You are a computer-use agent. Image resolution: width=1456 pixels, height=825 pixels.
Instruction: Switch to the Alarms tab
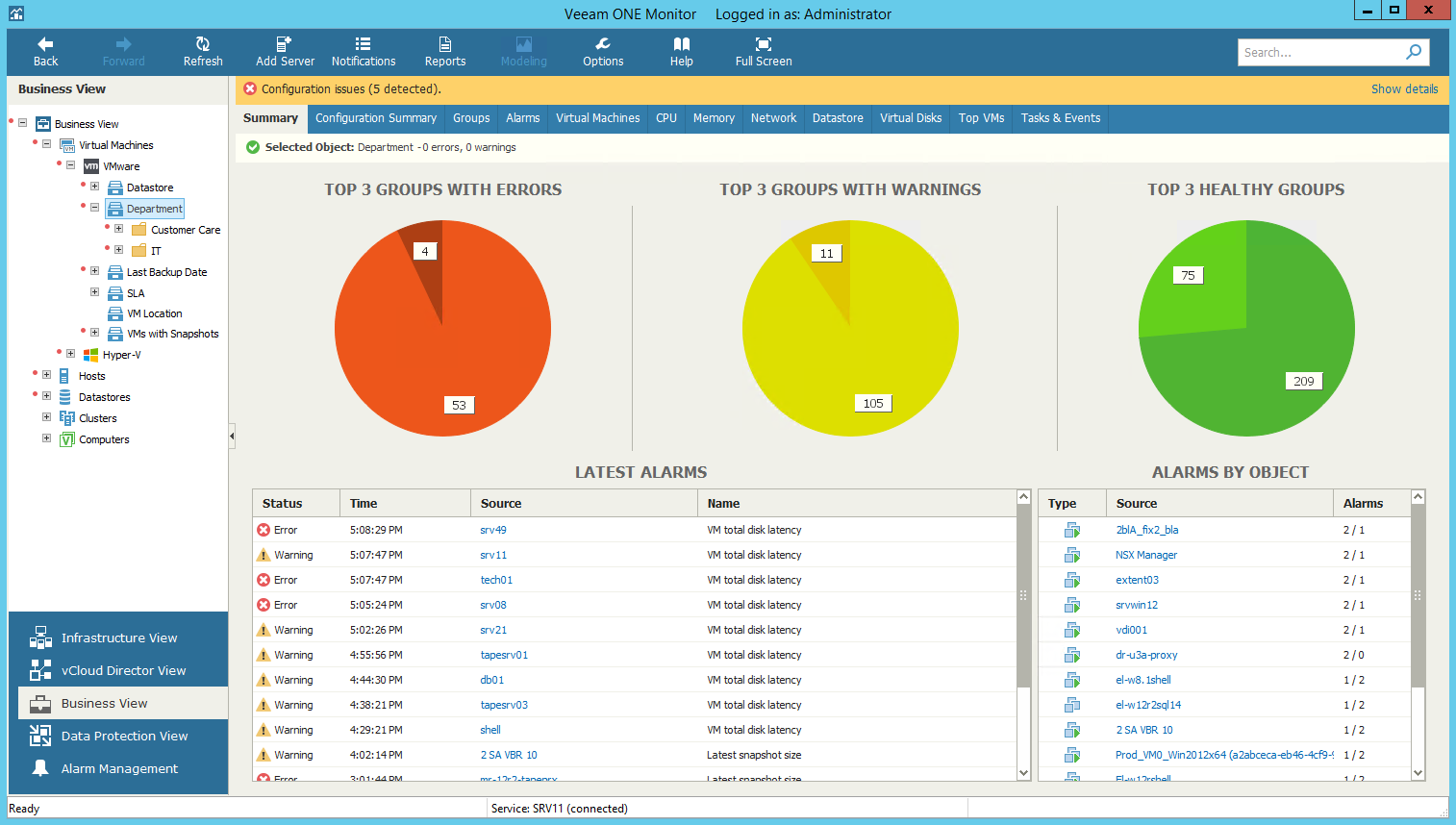523,118
